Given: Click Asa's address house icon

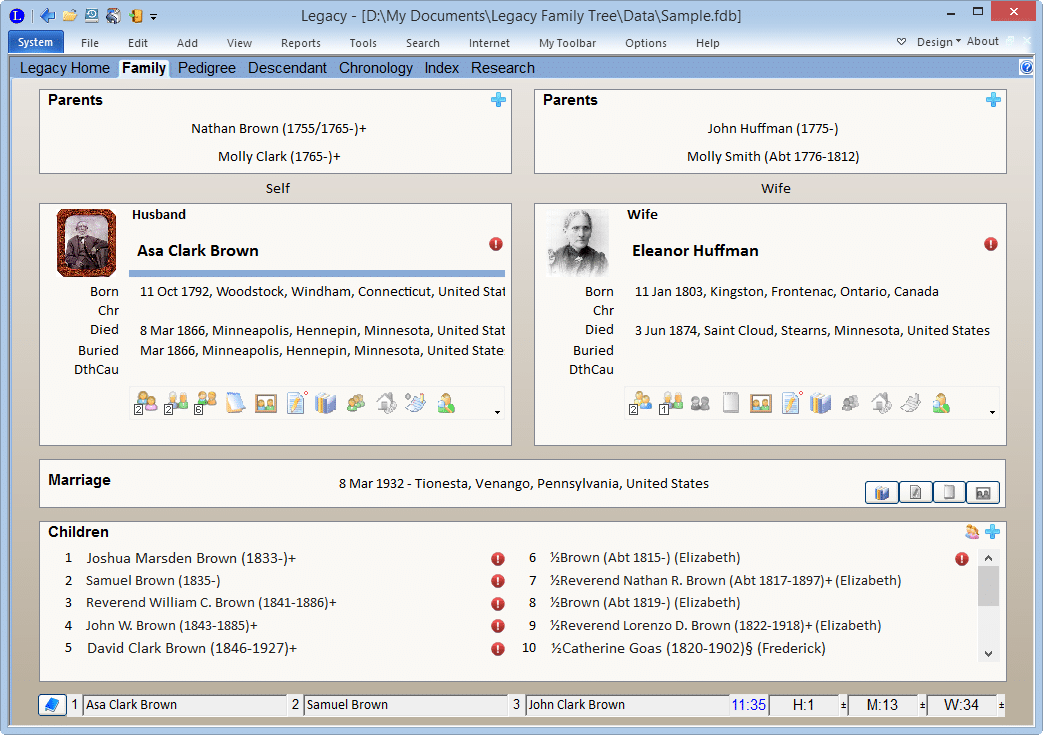Looking at the screenshot, I should (386, 402).
